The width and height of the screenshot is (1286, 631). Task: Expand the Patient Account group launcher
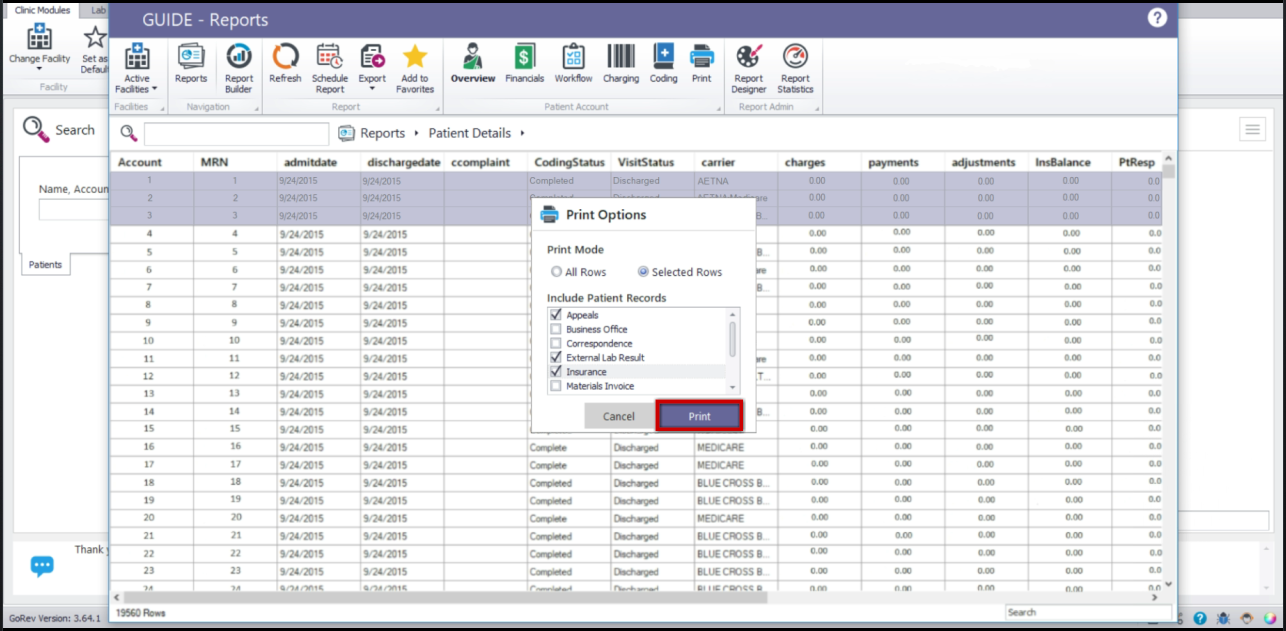(719, 107)
